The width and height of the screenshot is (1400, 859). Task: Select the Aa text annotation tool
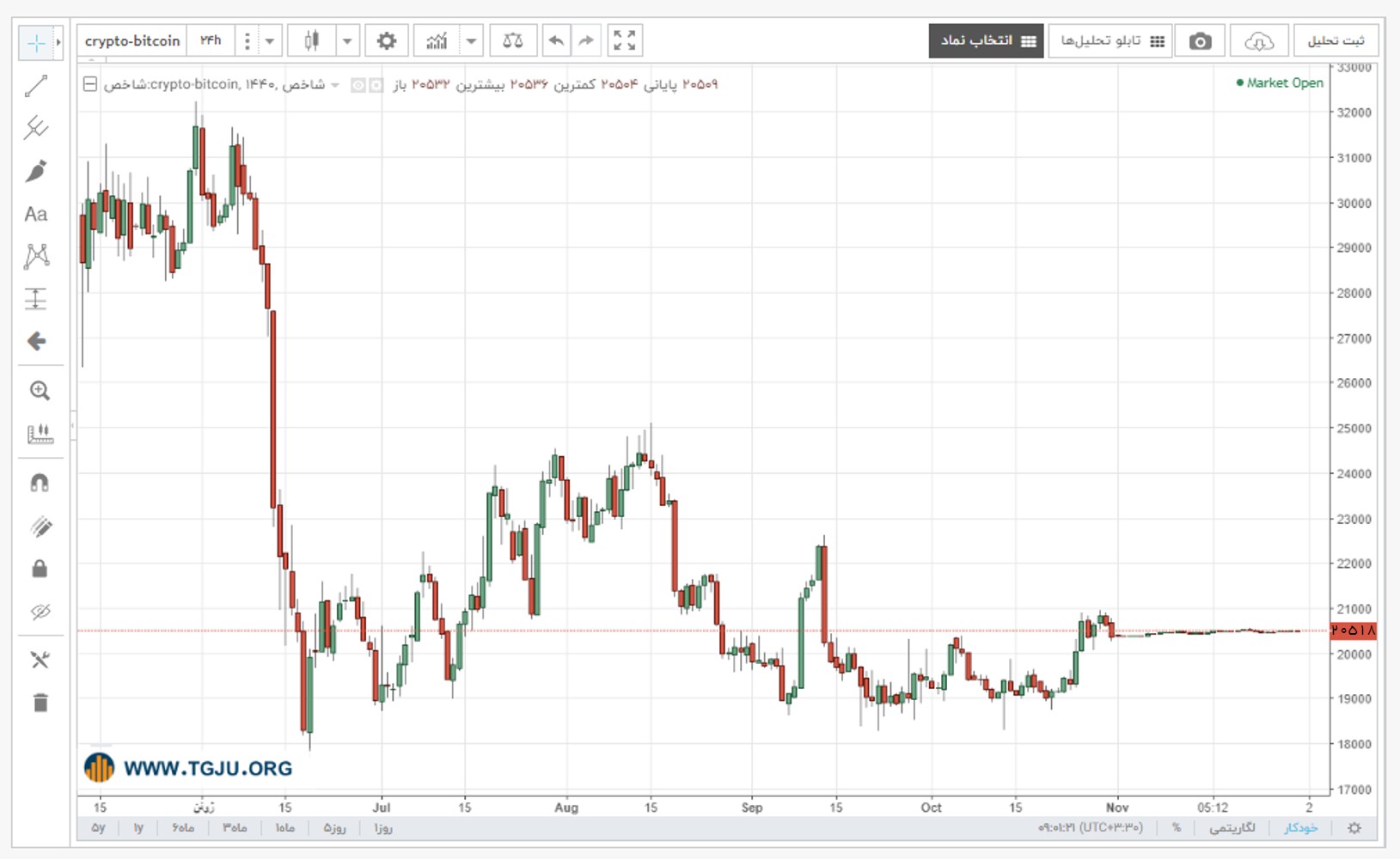[x=36, y=214]
